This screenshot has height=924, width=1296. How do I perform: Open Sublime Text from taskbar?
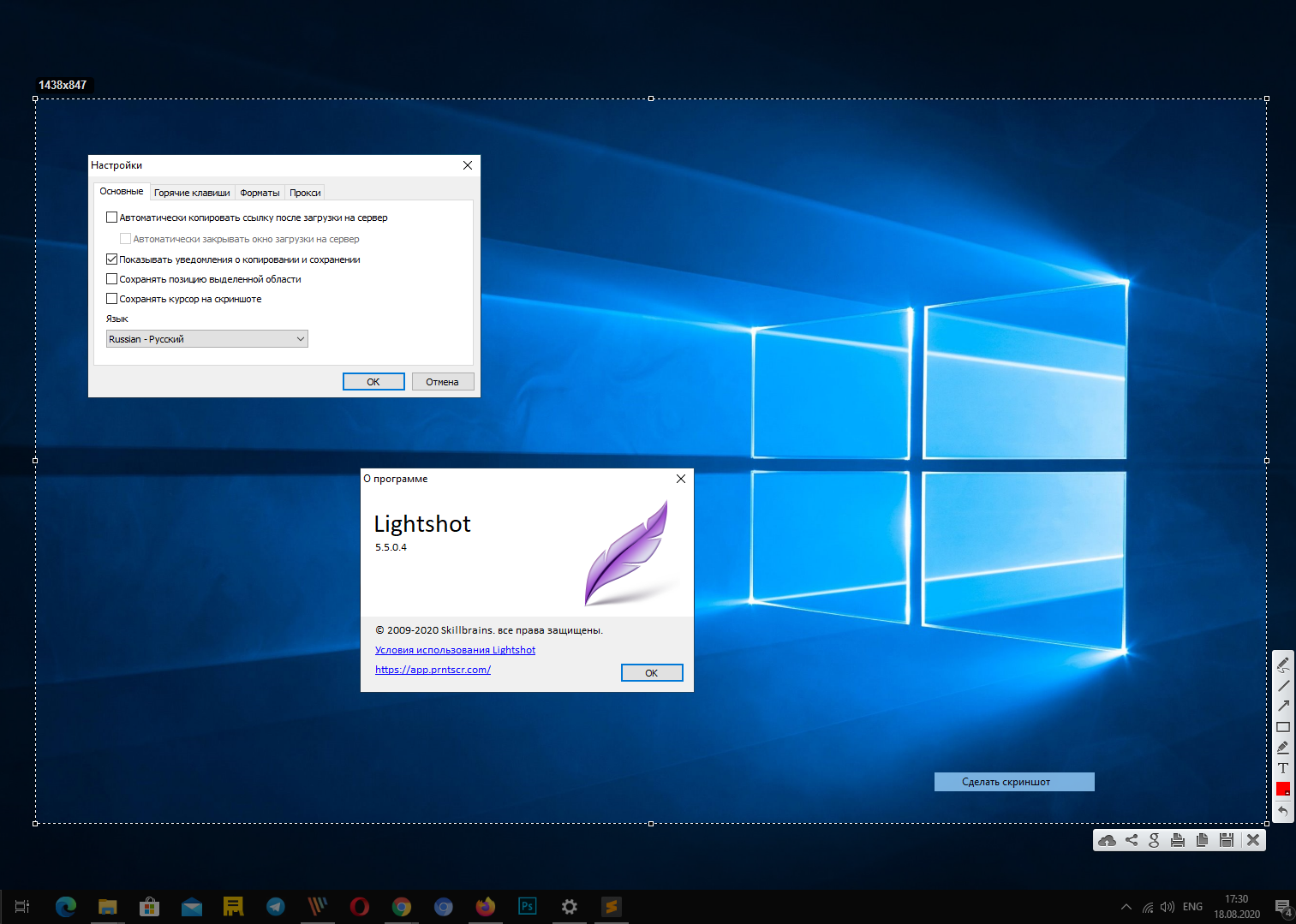point(611,906)
